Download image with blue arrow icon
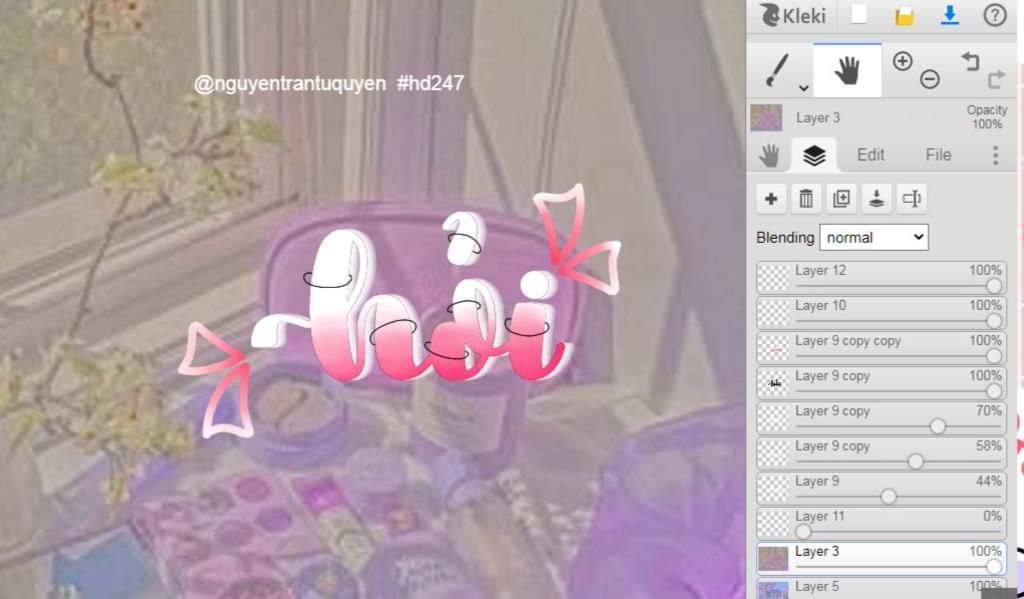1024x599 pixels. pos(950,15)
